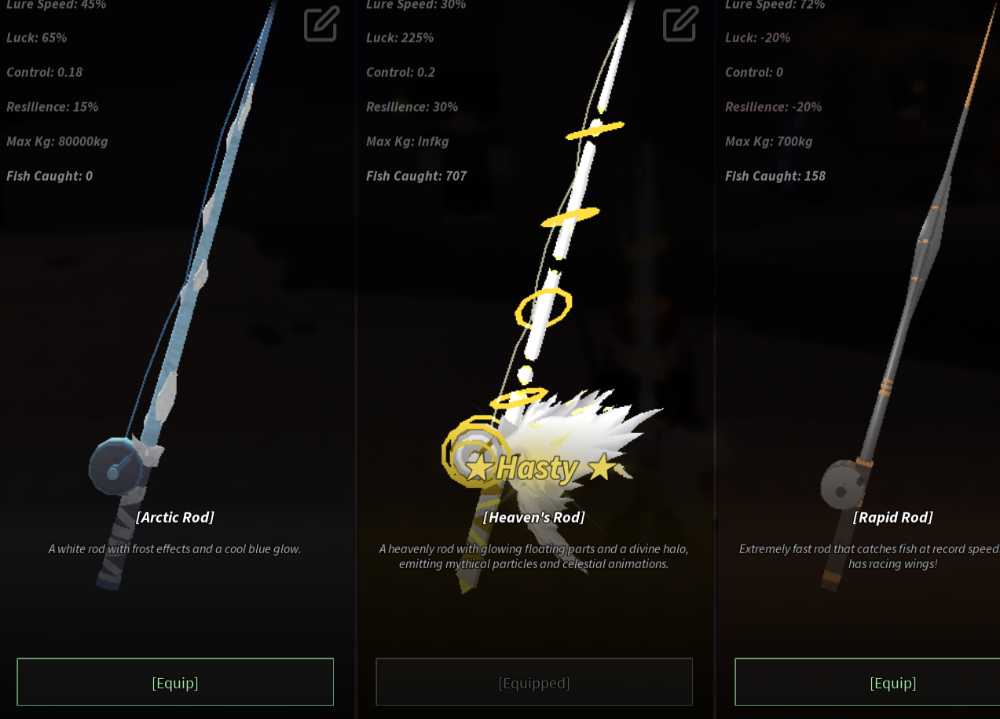
Task: Click Fish Caught: 707 stat
Action: click(x=416, y=176)
